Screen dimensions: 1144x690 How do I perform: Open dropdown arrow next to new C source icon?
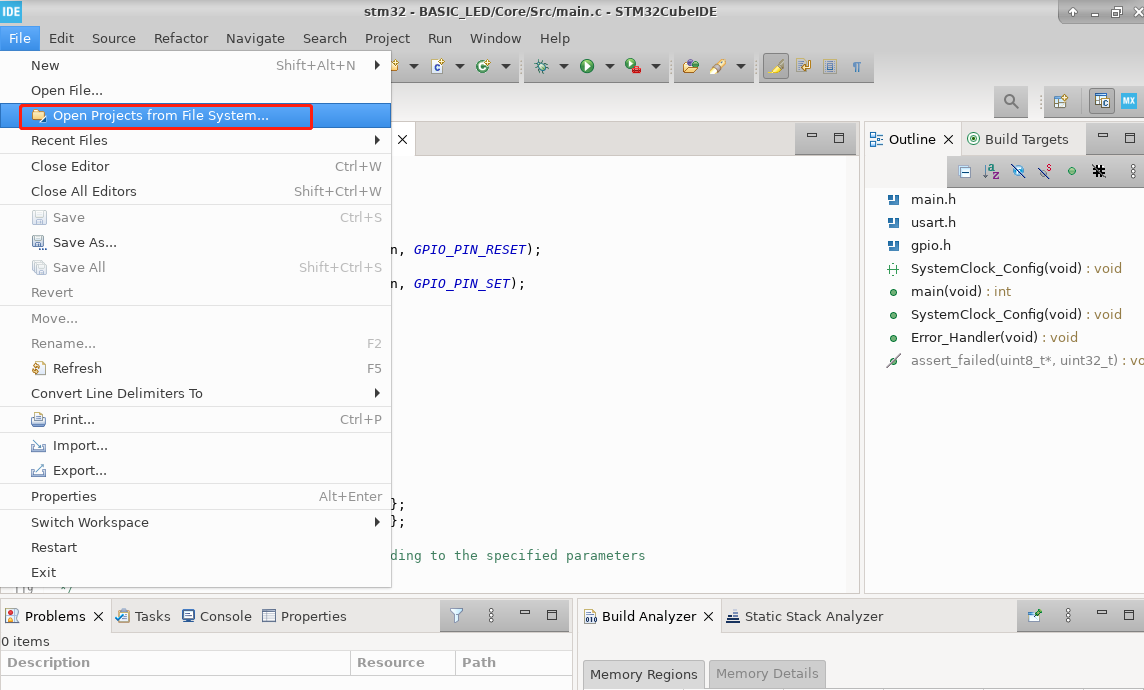pyautogui.click(x=460, y=66)
